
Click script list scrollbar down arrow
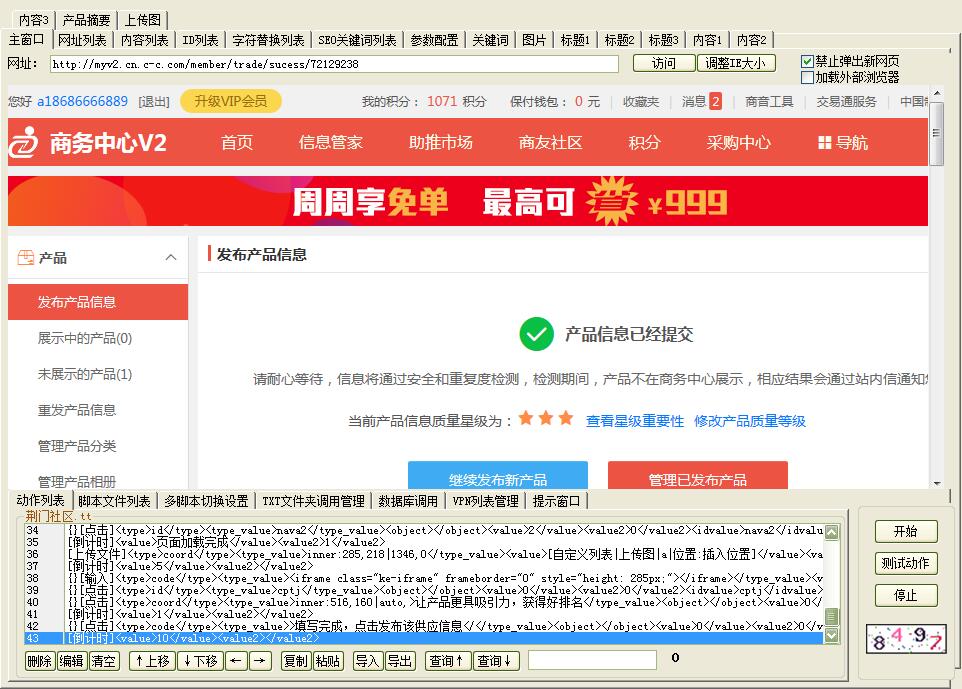tap(832, 635)
